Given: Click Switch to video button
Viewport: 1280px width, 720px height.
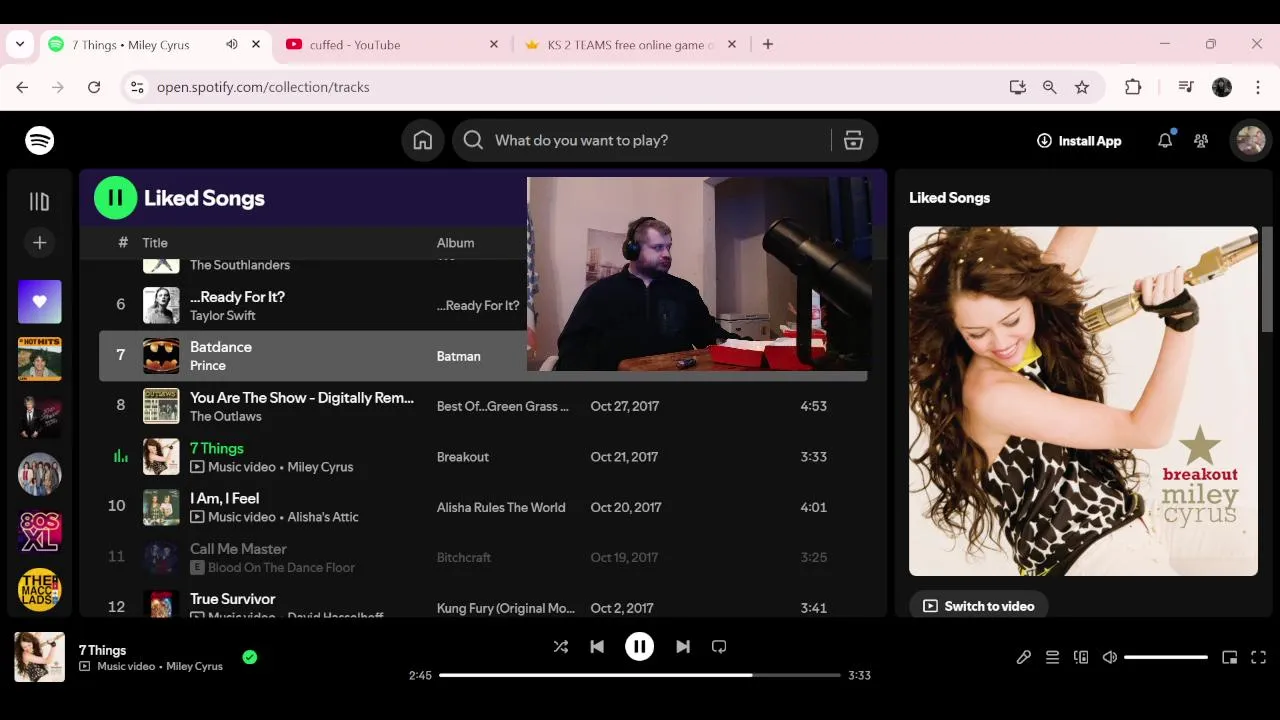Looking at the screenshot, I should [x=979, y=606].
